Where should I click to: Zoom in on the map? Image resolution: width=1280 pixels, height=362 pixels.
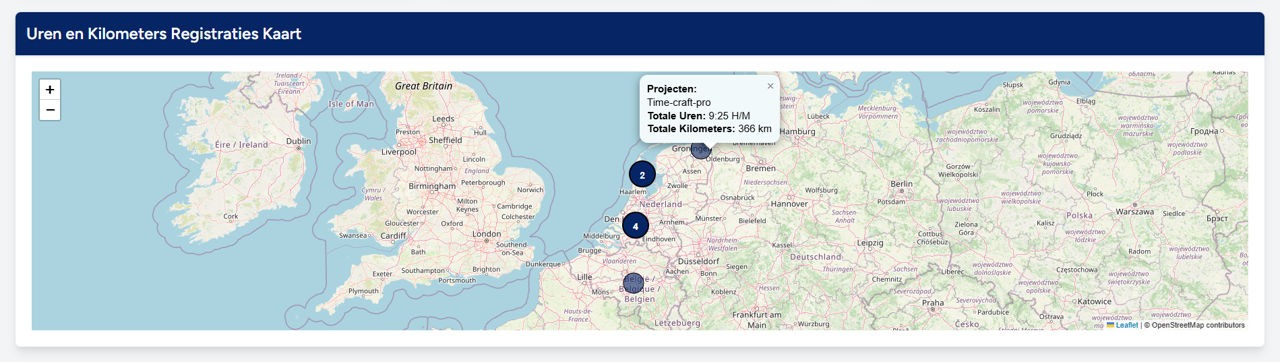[x=50, y=90]
